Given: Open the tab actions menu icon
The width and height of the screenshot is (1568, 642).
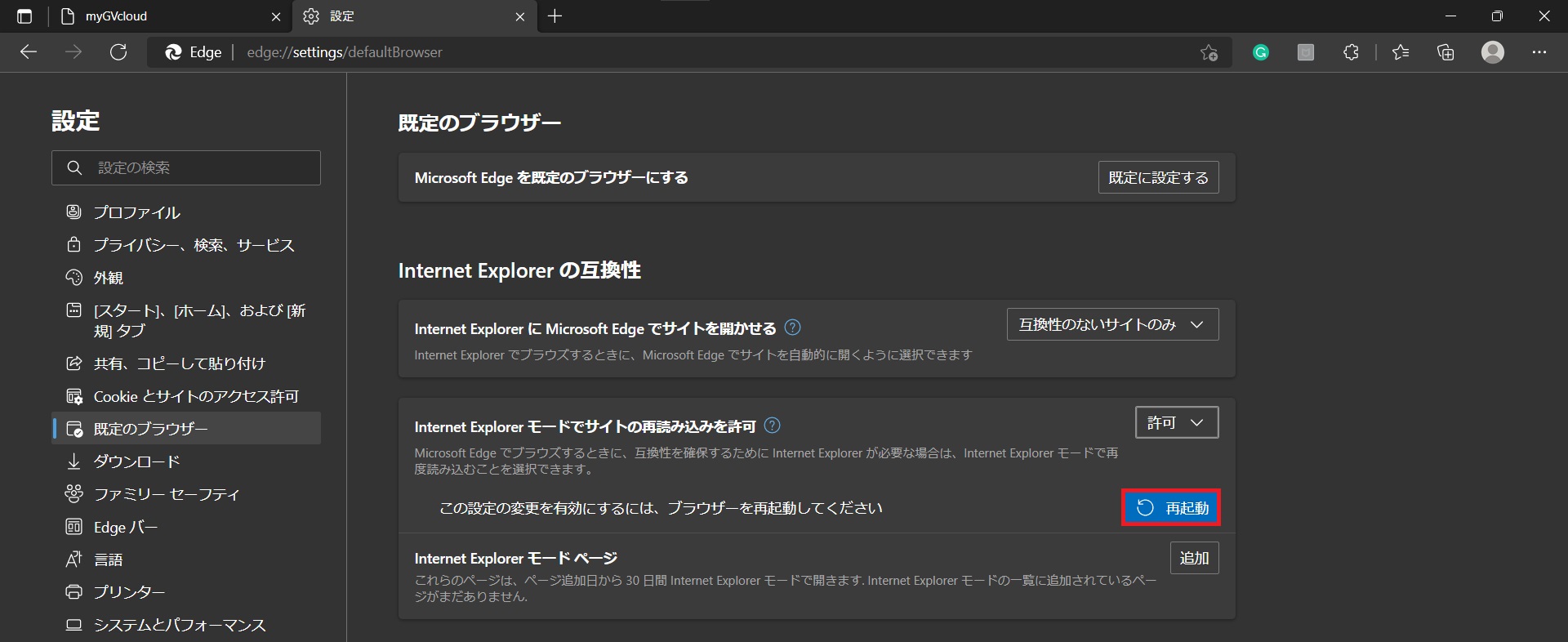Looking at the screenshot, I should (24, 16).
